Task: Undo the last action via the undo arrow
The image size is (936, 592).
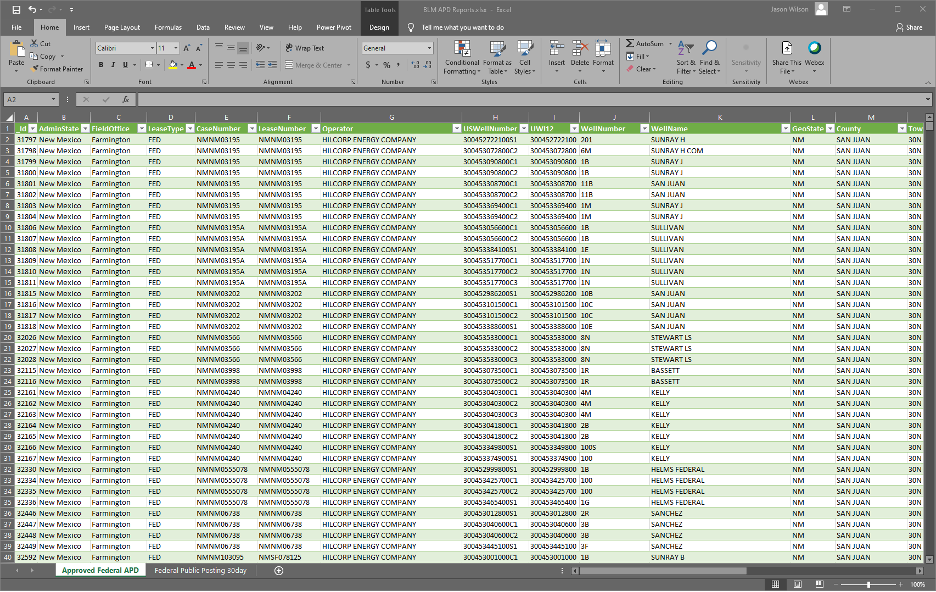Action: click(x=32, y=10)
